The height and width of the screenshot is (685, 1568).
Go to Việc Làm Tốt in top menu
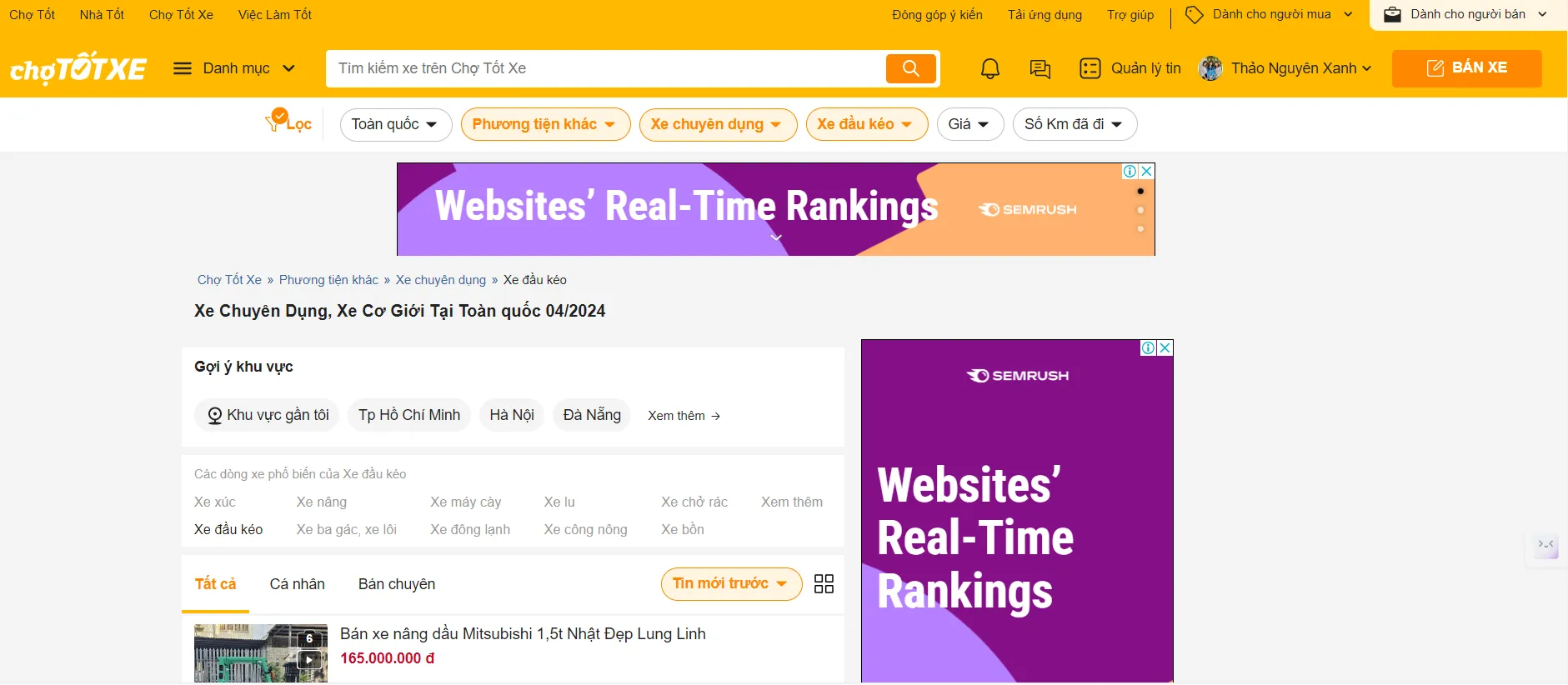275,14
